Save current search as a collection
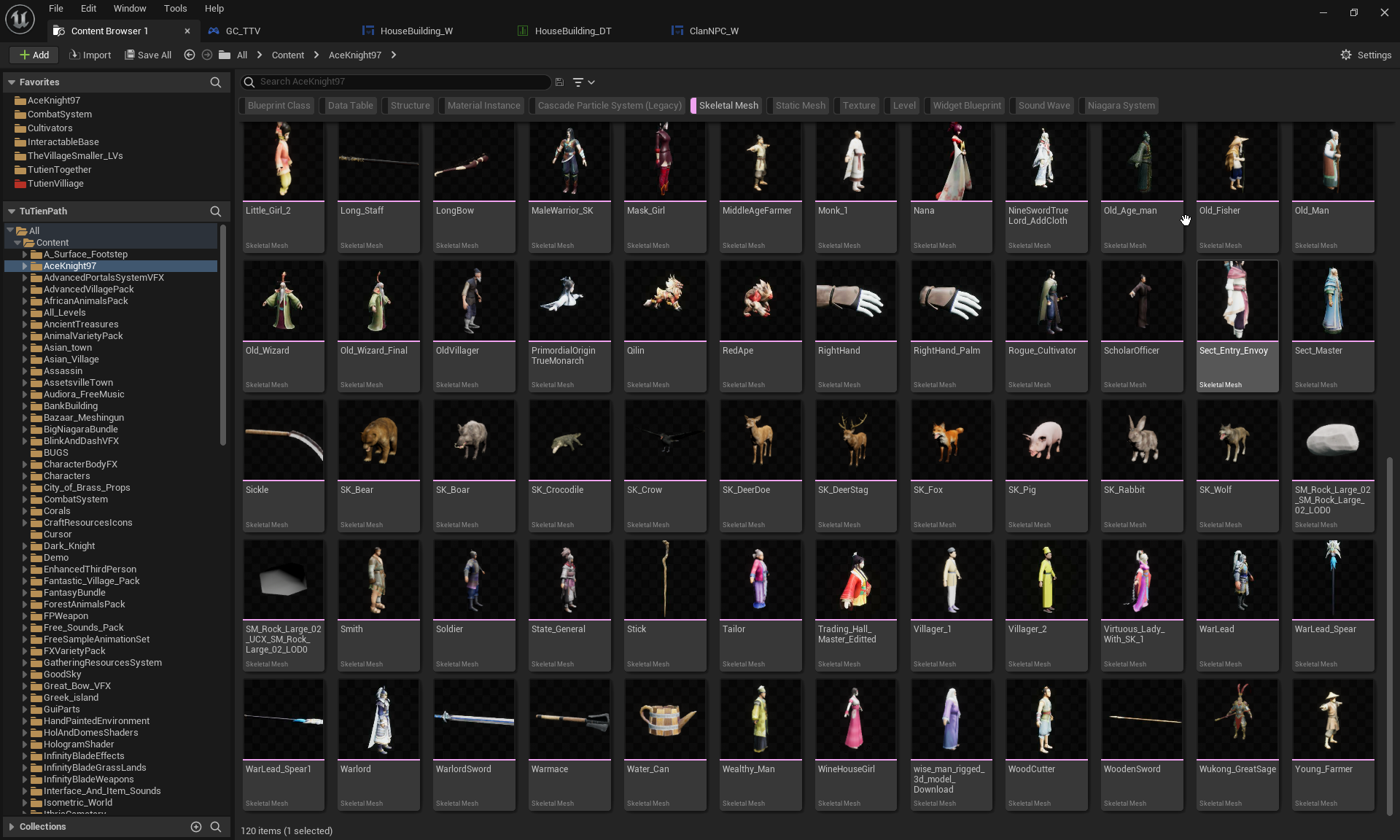 559,82
